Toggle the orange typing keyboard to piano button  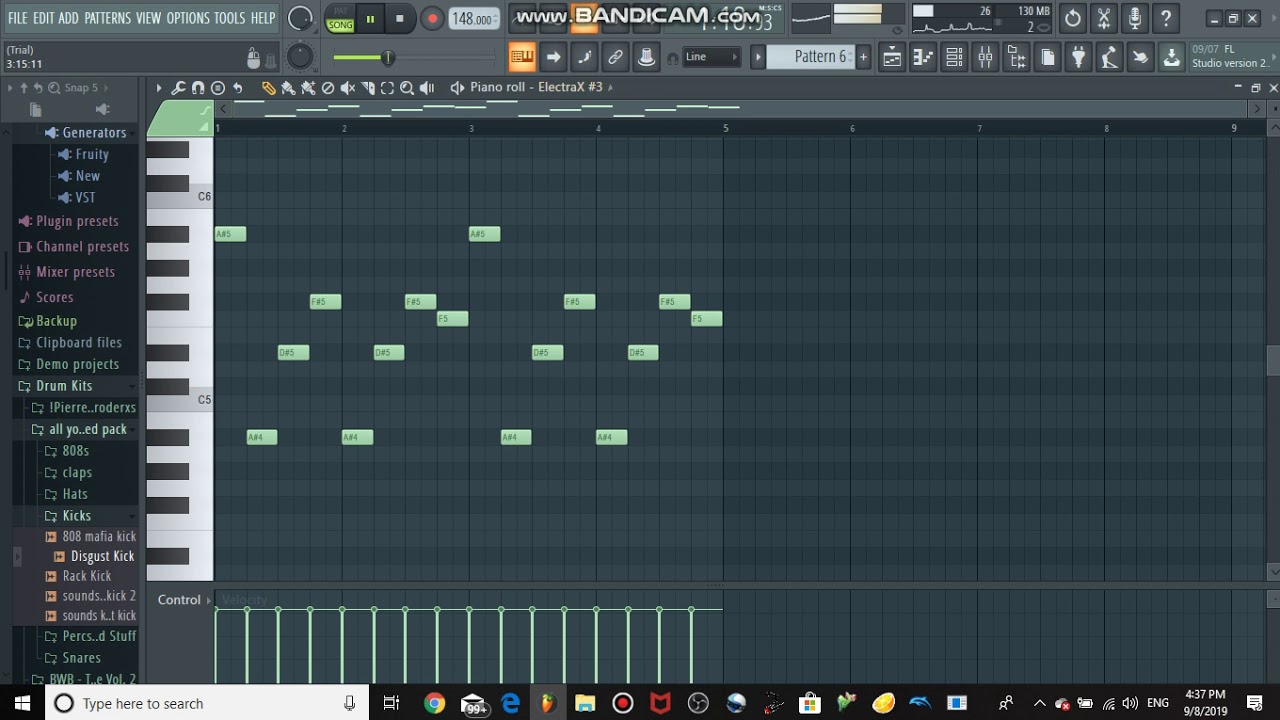[521, 57]
